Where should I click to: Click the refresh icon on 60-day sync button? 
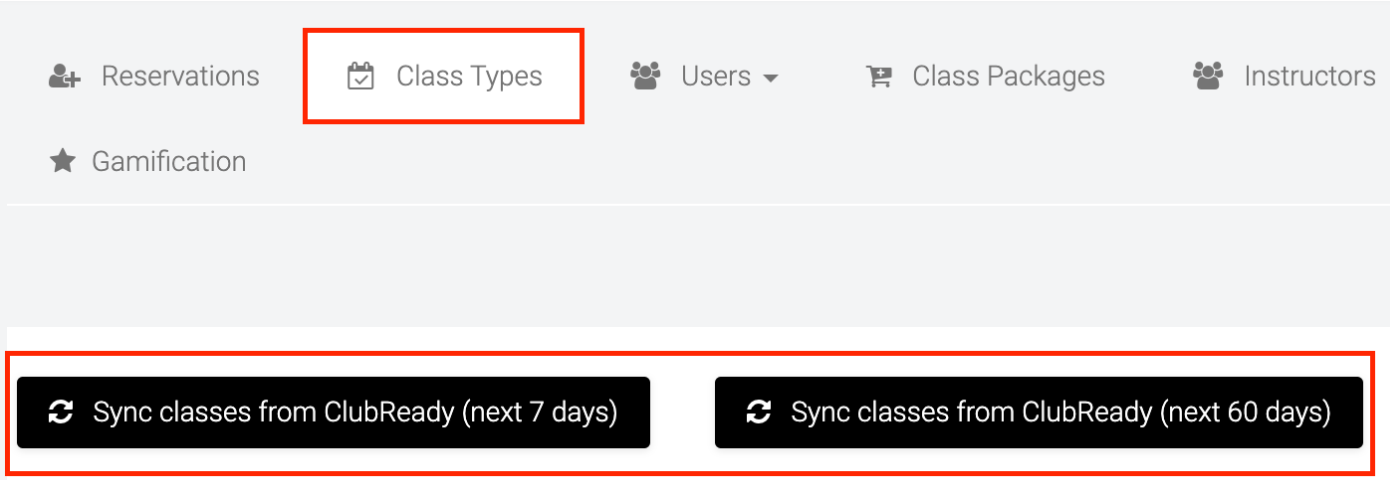[759, 412]
